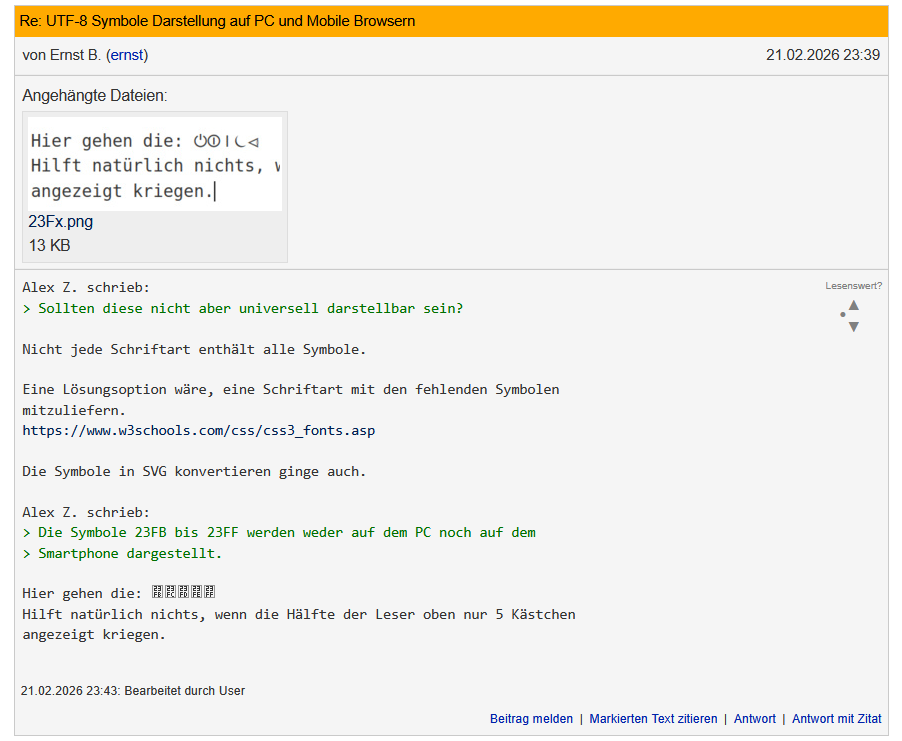Click the '13 KB' file size text
This screenshot has width=902, height=741.
(x=49, y=246)
